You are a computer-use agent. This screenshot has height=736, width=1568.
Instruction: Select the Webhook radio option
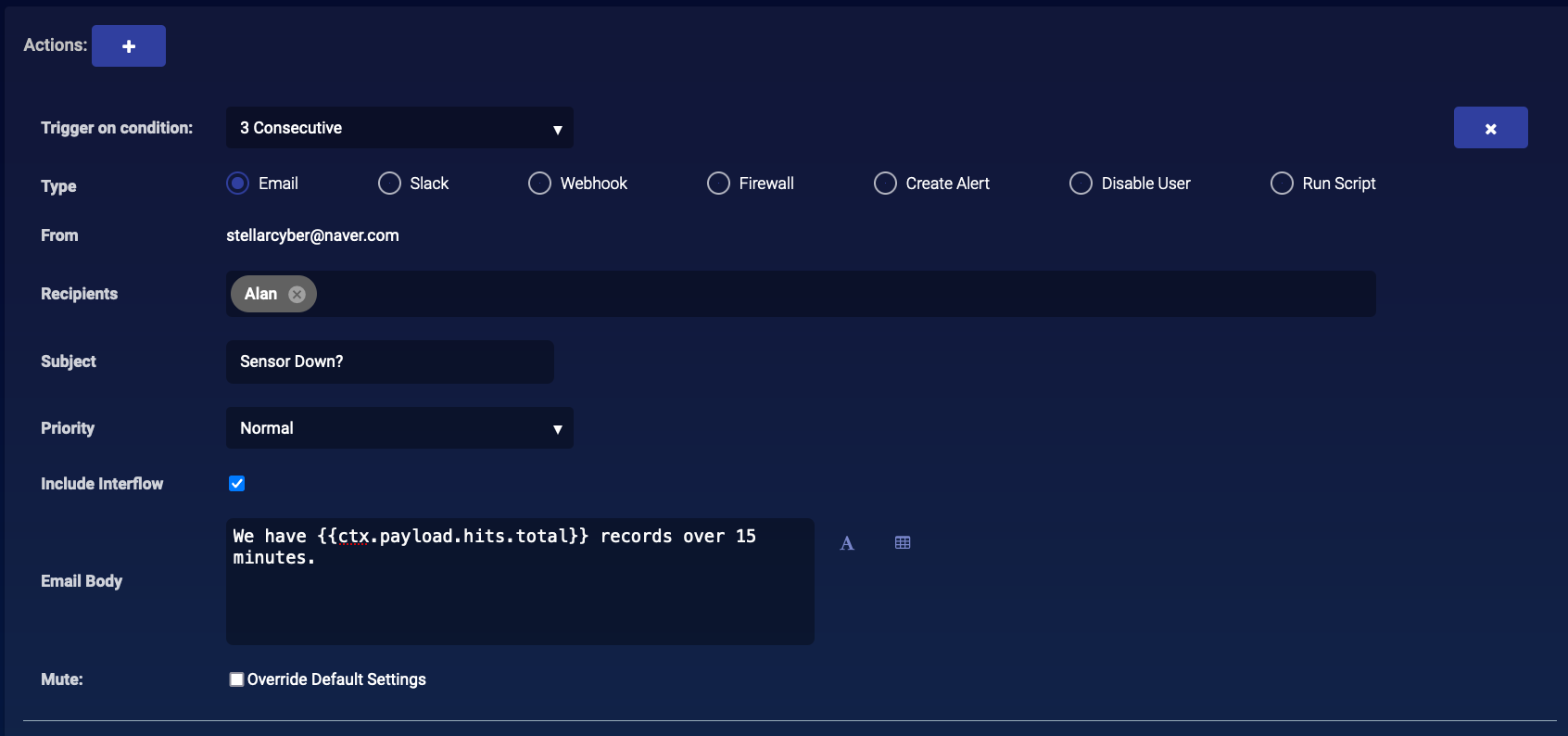[x=539, y=184]
